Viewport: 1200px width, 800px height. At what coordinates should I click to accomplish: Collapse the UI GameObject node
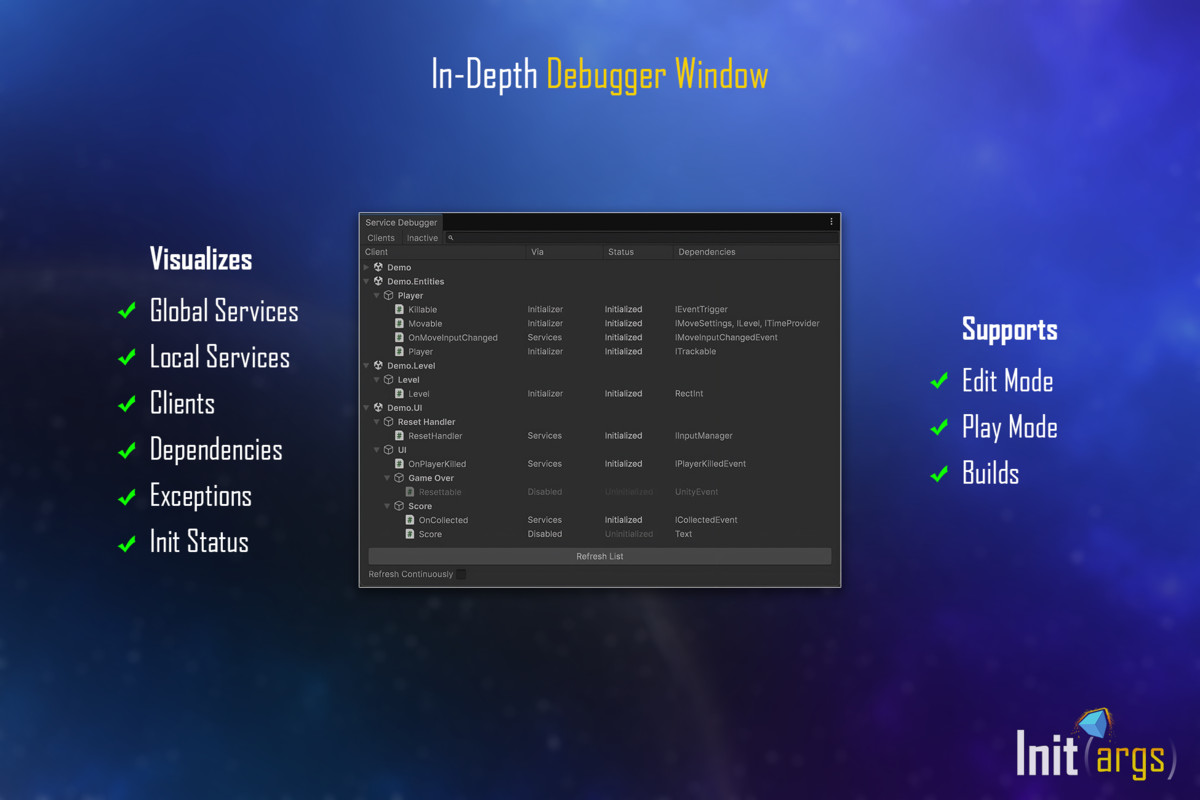click(378, 449)
